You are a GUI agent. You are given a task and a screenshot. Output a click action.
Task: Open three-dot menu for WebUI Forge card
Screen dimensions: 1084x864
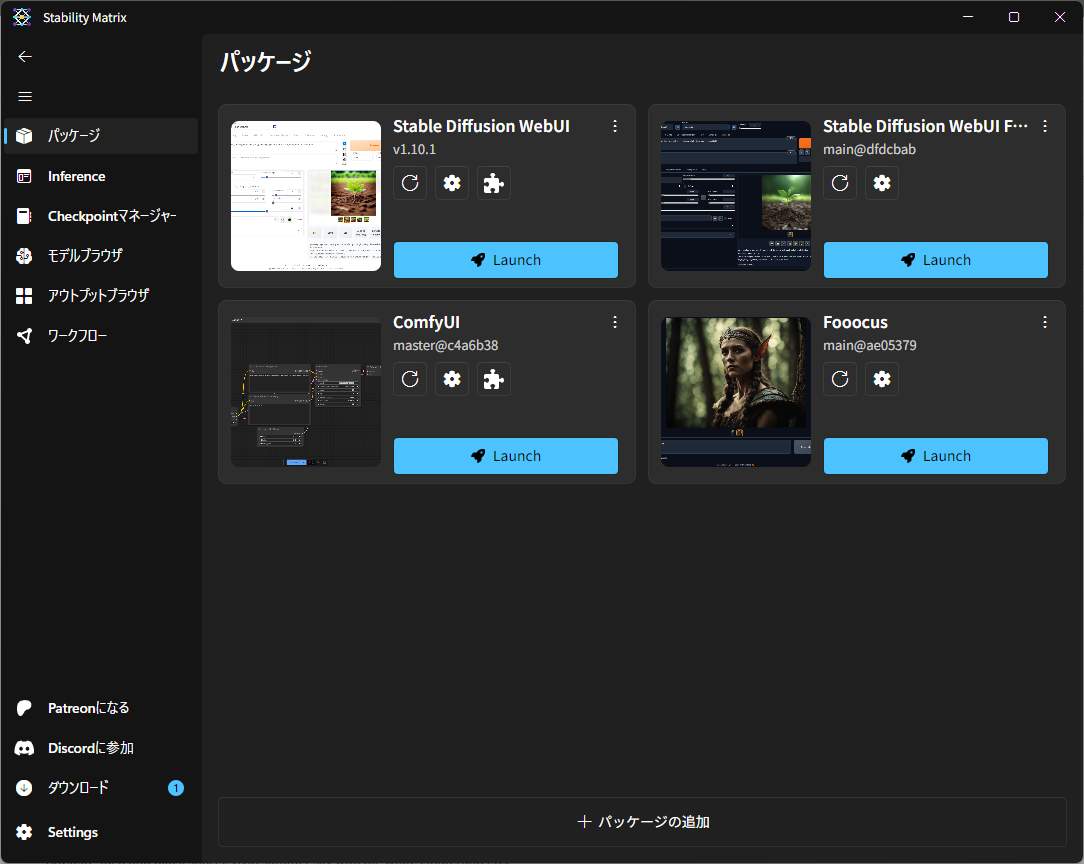(1045, 126)
